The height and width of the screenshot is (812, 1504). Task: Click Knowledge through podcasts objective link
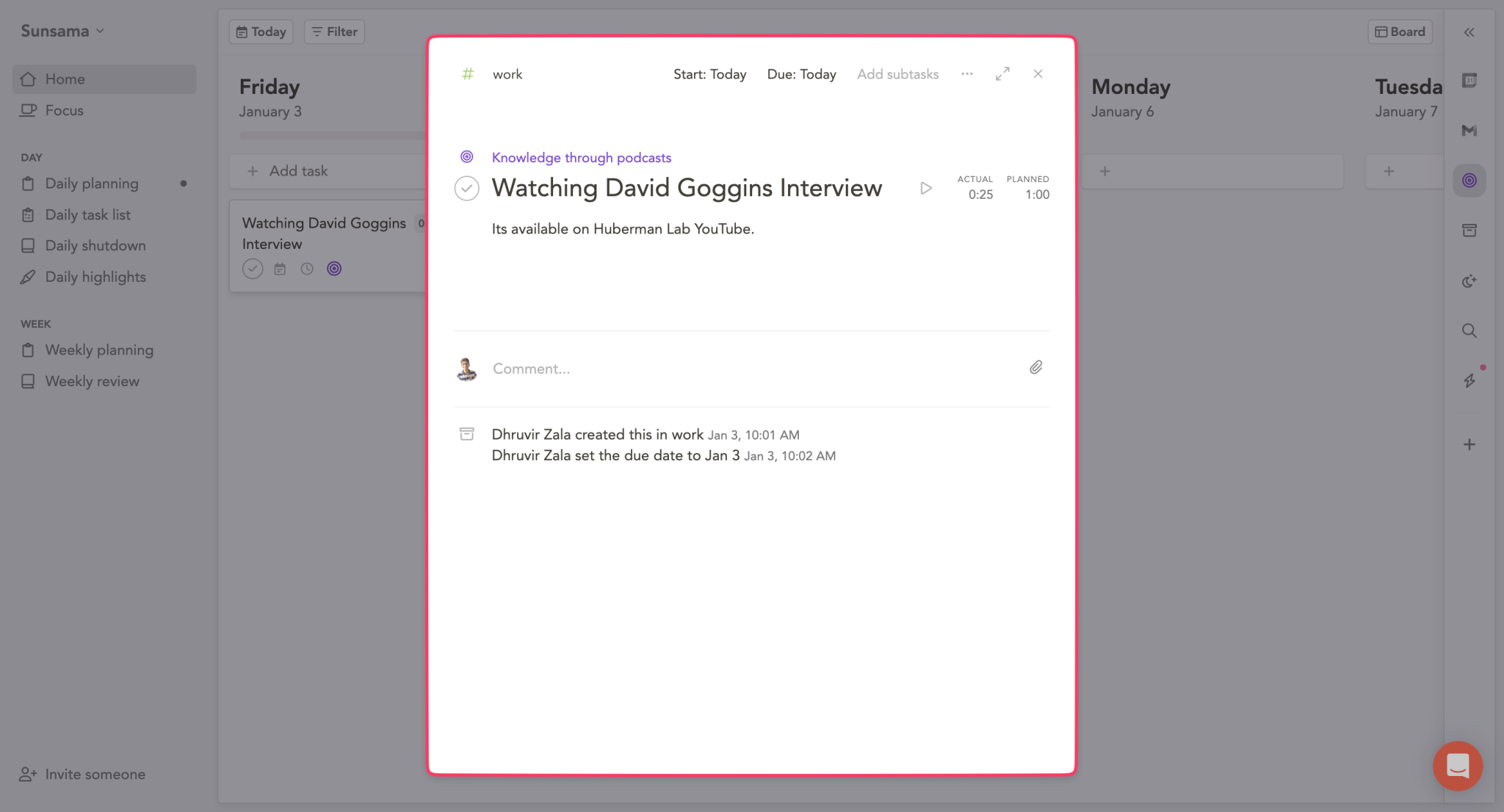[581, 158]
